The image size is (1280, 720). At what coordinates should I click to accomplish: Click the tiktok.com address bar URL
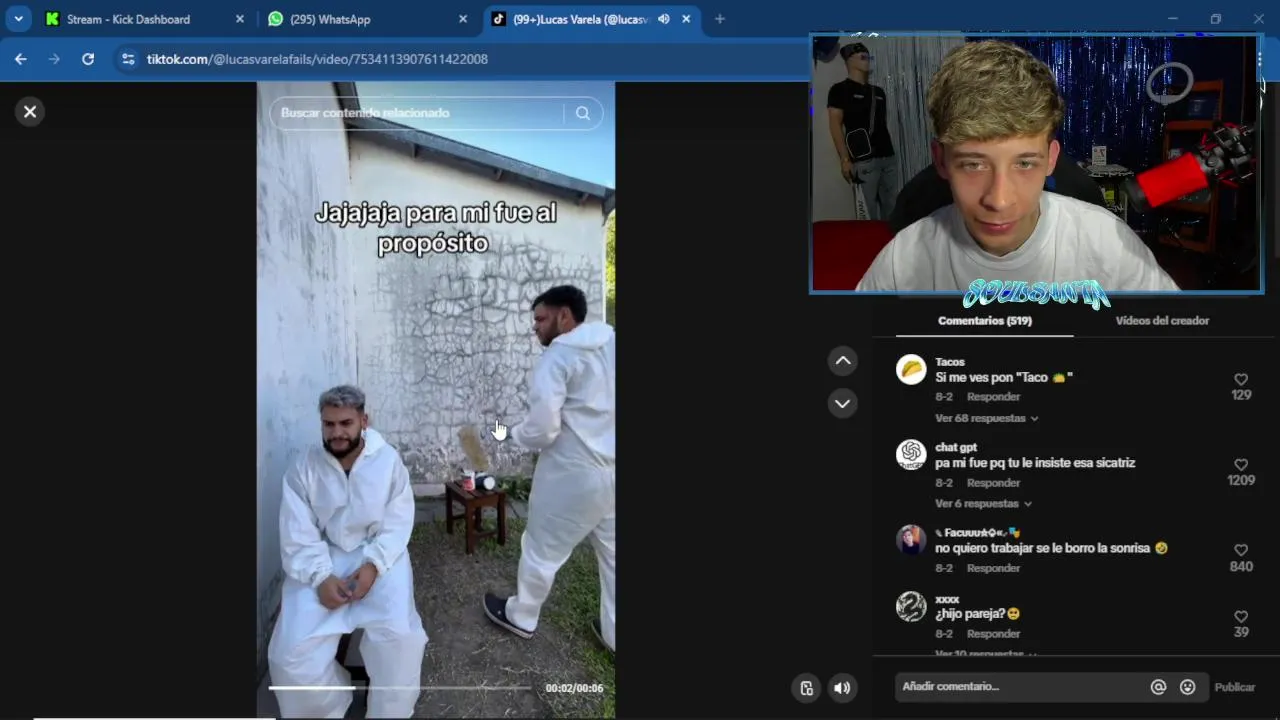(317, 59)
